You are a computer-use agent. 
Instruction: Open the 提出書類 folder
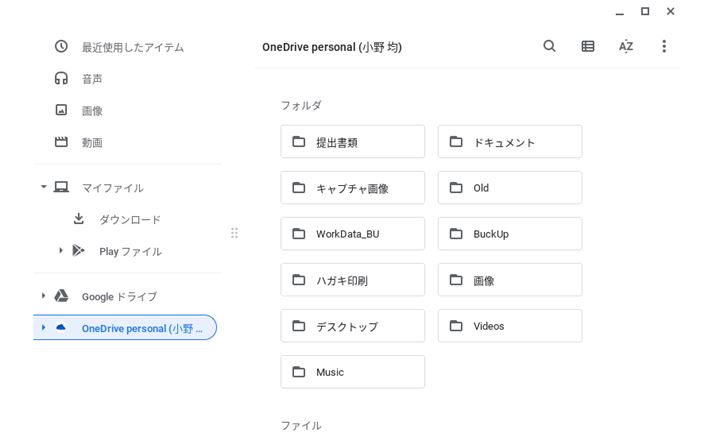click(352, 142)
